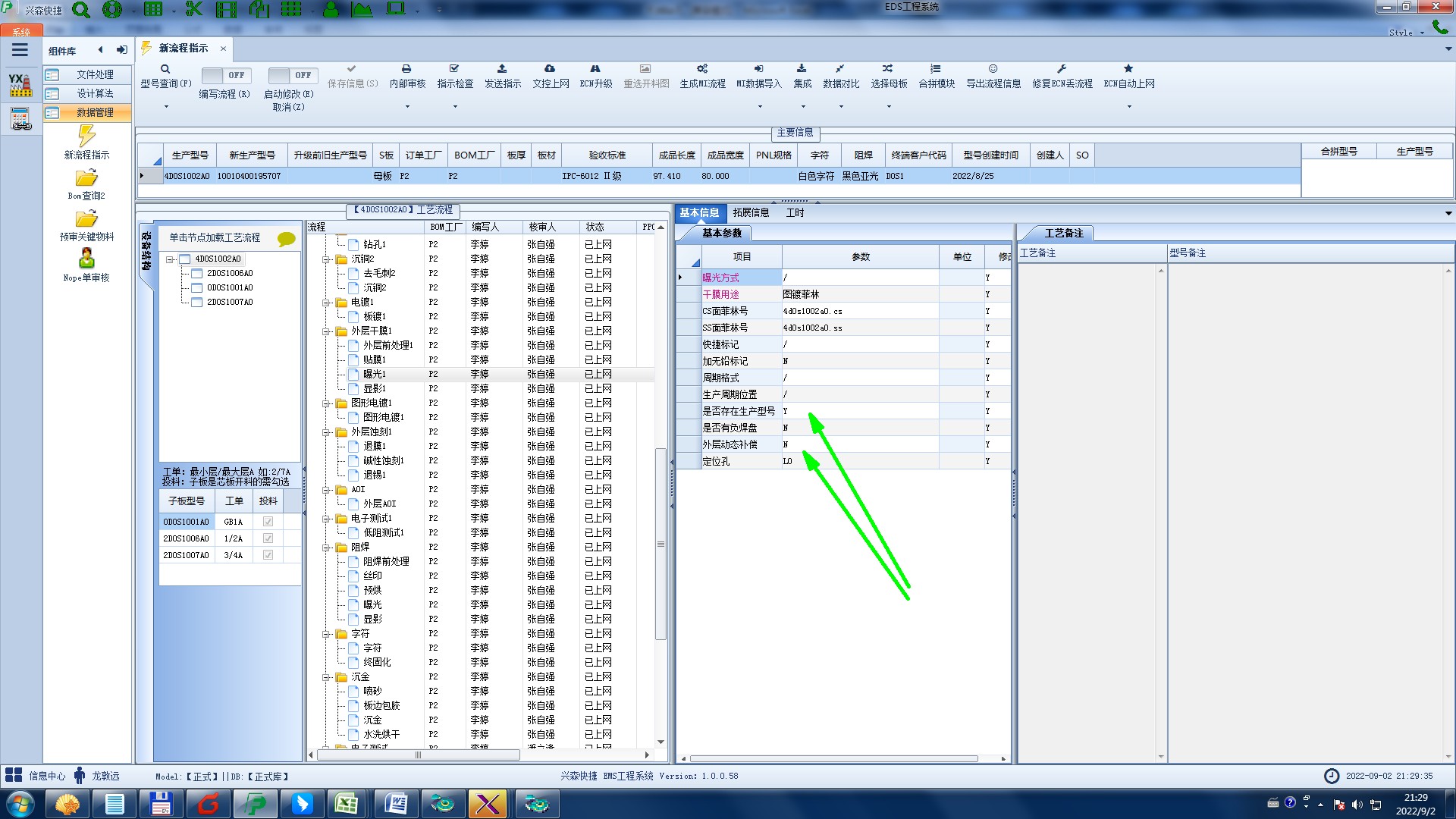This screenshot has height=819, width=1456.
Task: Open 新流程指示 lightning icon in sidebar
Action: pyautogui.click(x=86, y=136)
